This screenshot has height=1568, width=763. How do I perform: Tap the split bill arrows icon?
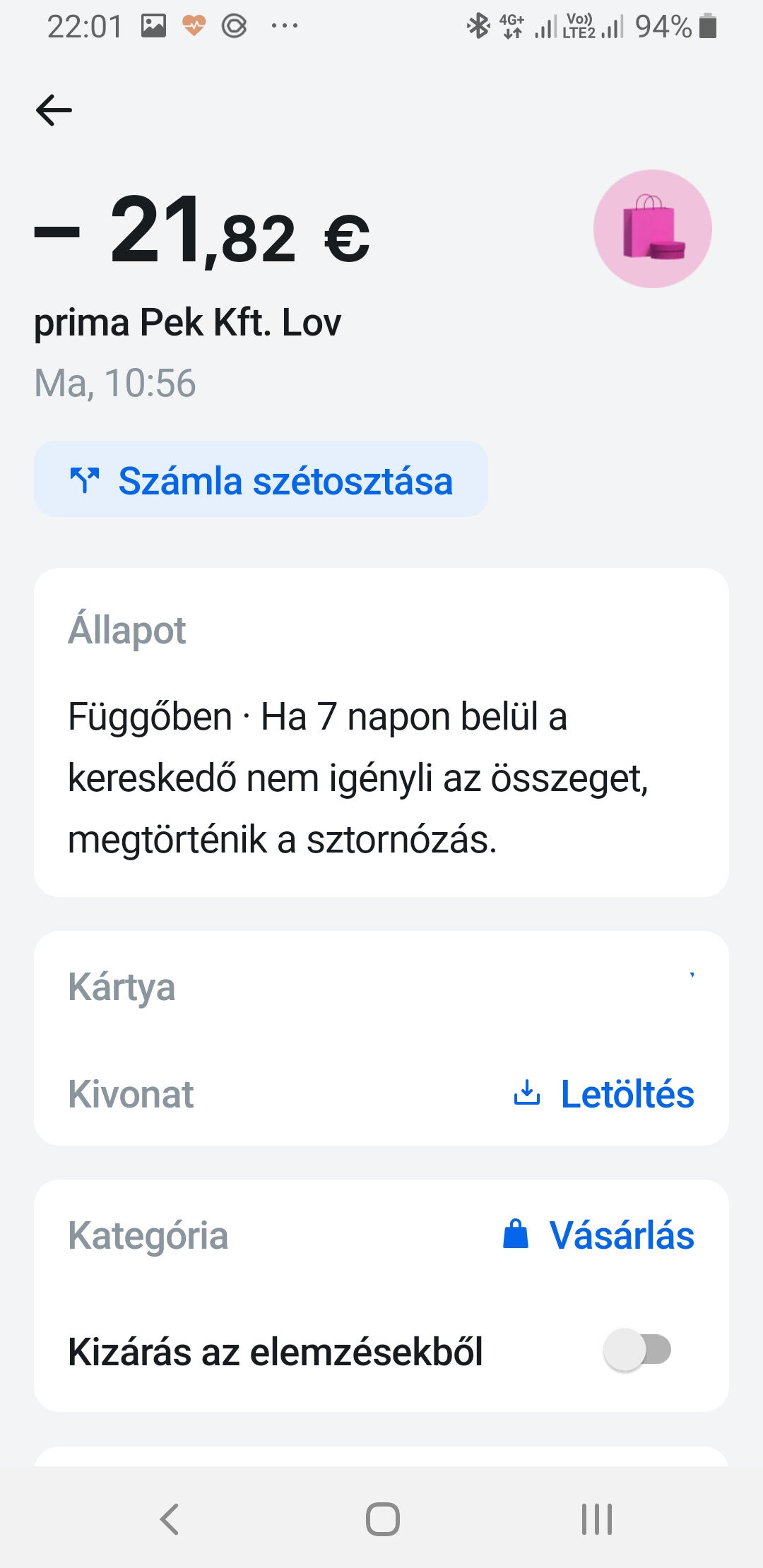[84, 481]
